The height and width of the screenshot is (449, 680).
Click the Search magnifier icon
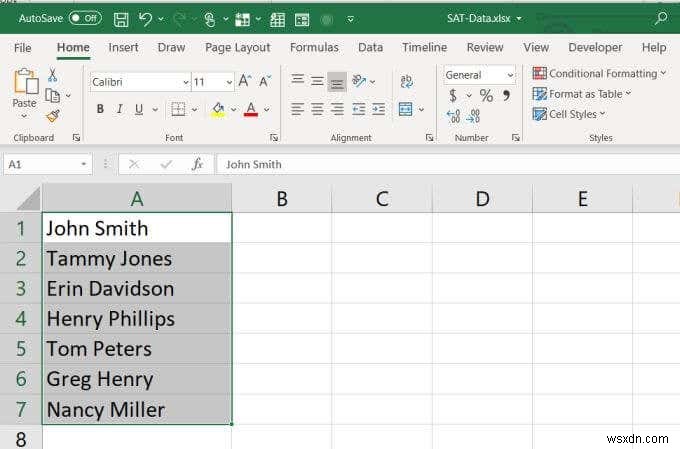click(x=661, y=18)
